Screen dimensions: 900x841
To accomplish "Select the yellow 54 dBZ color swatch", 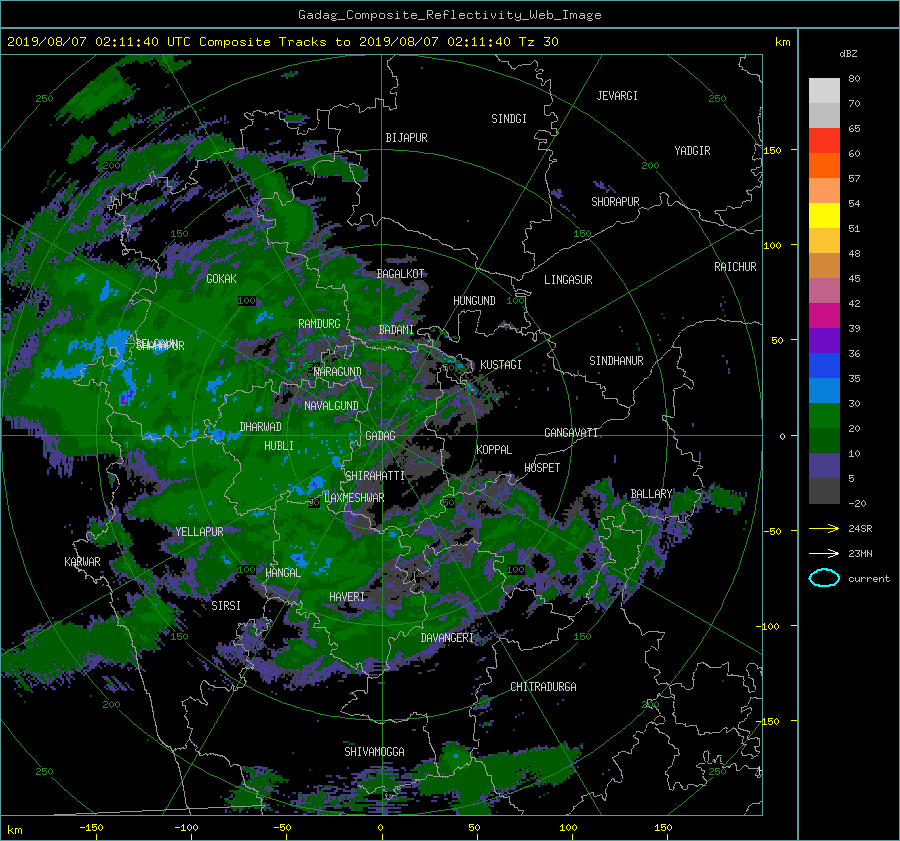I will [824, 216].
